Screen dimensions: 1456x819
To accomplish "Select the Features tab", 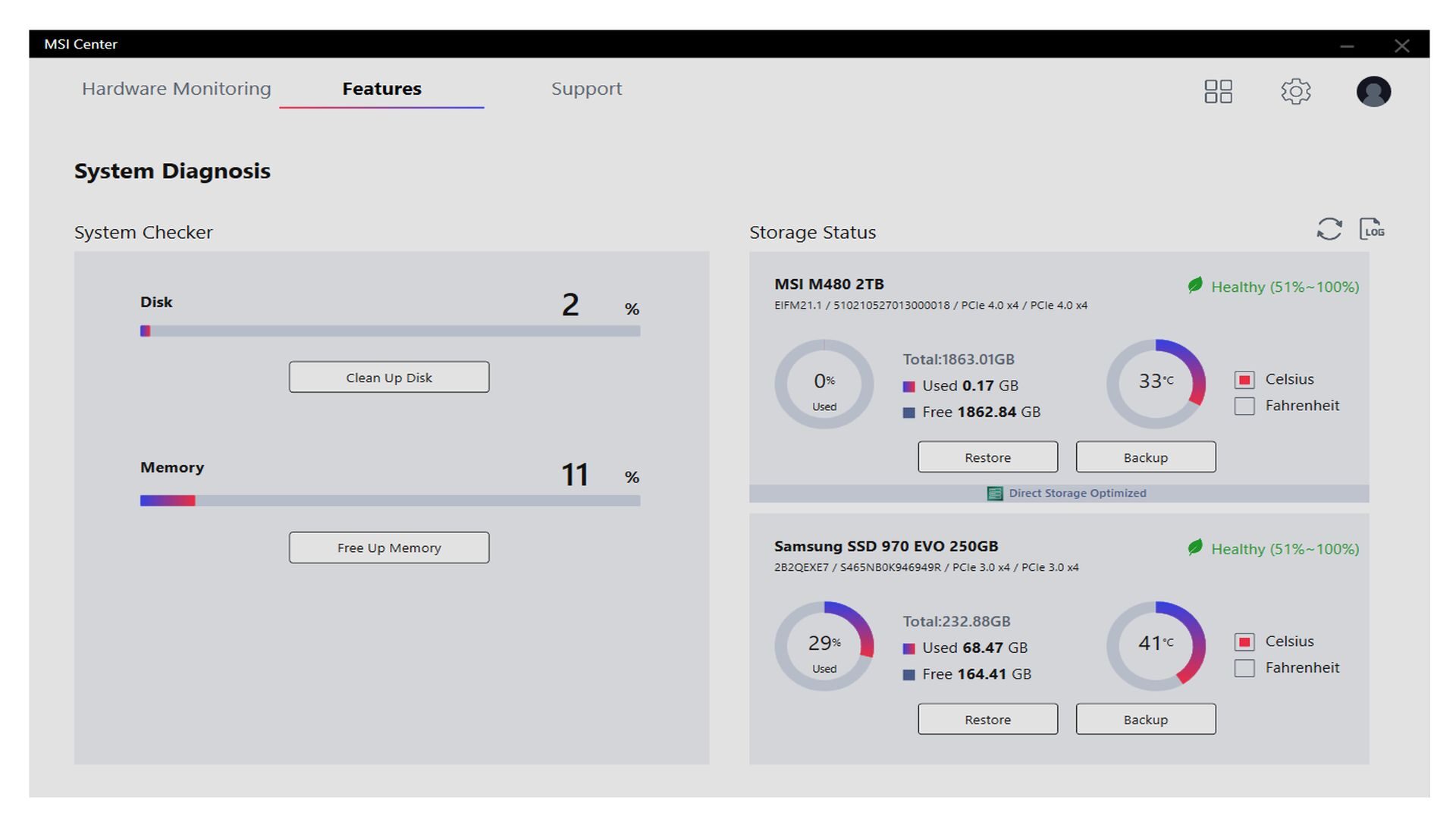I will (x=381, y=89).
